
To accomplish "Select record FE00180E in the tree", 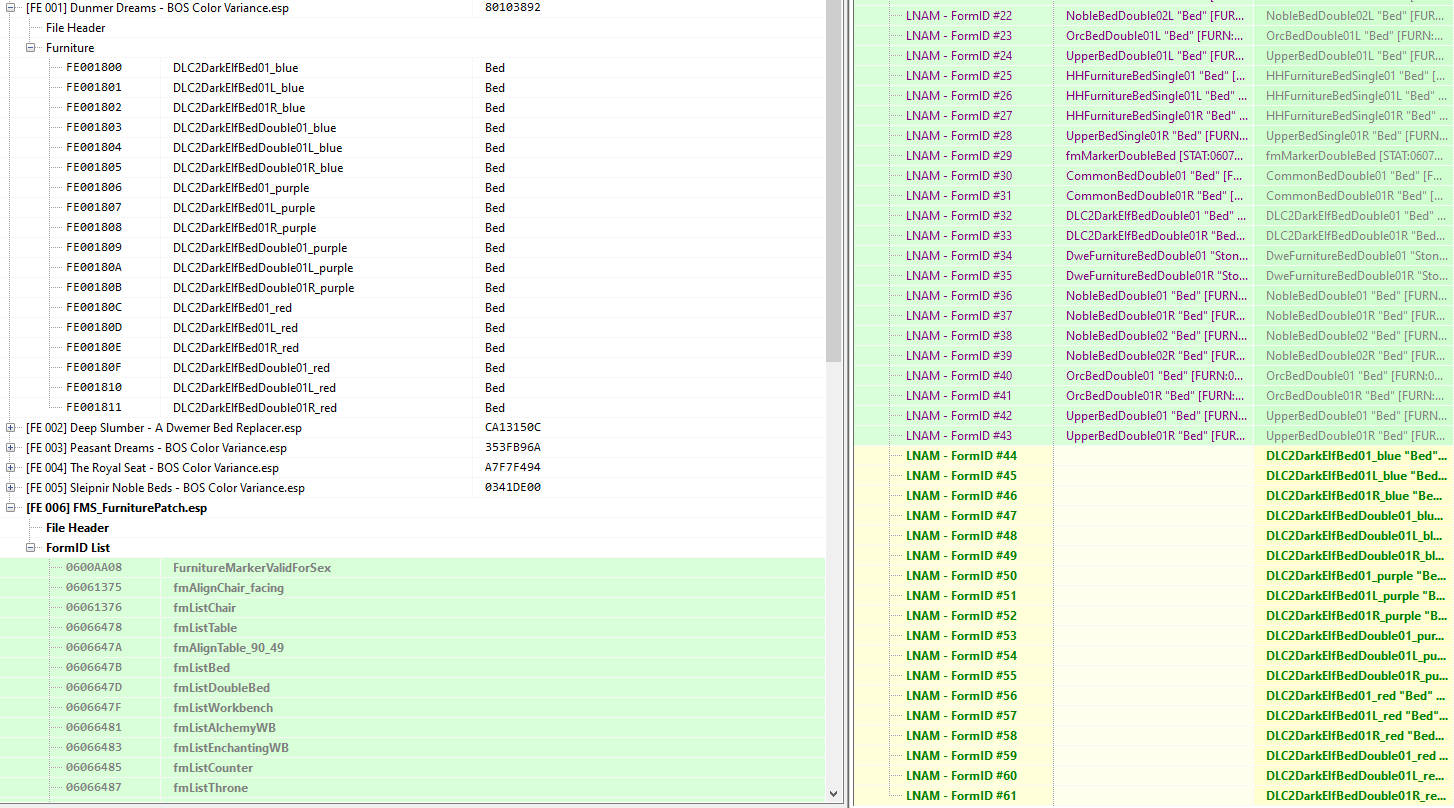I will [x=413, y=348].
